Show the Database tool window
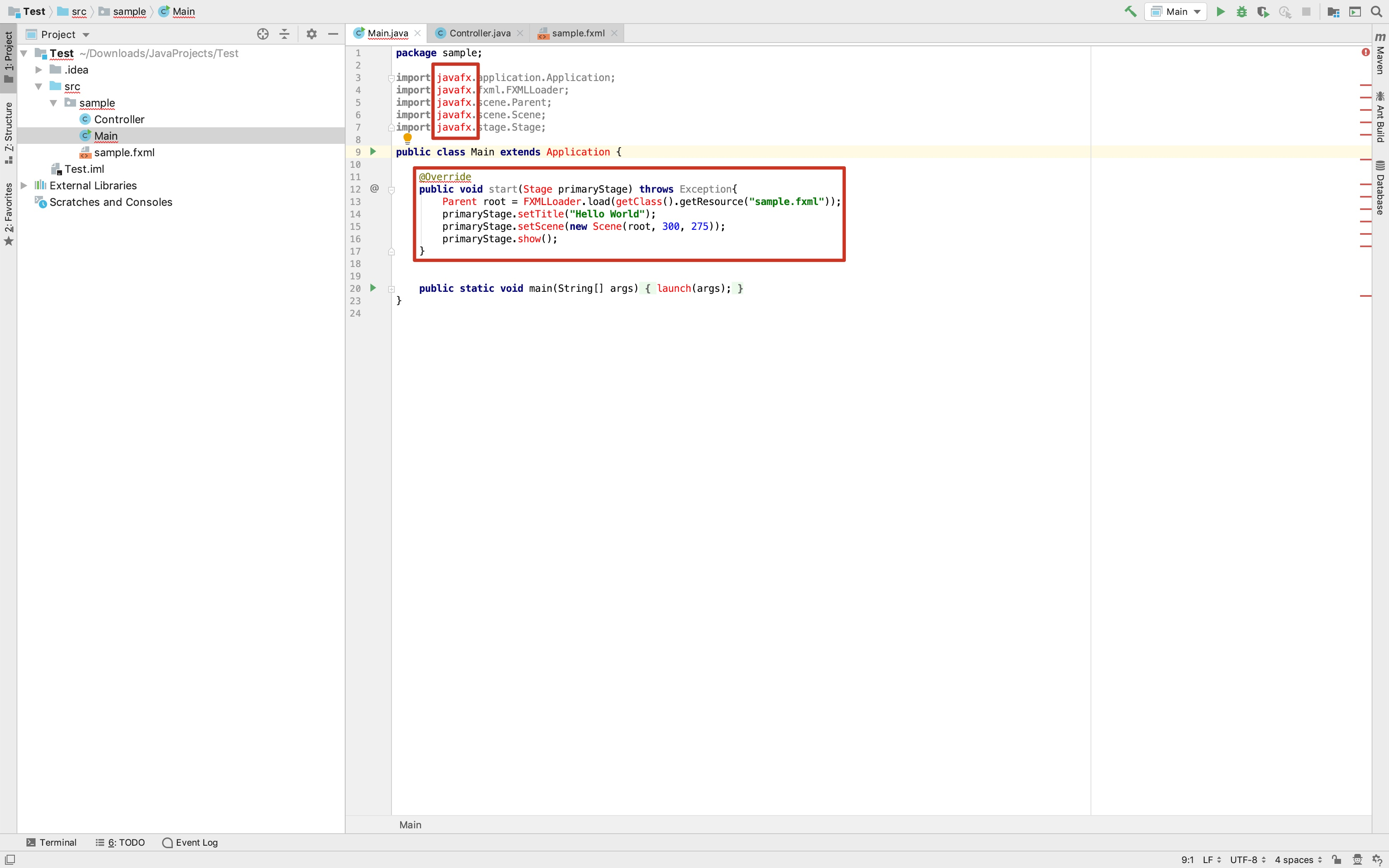This screenshot has height=868, width=1389. [x=1380, y=186]
